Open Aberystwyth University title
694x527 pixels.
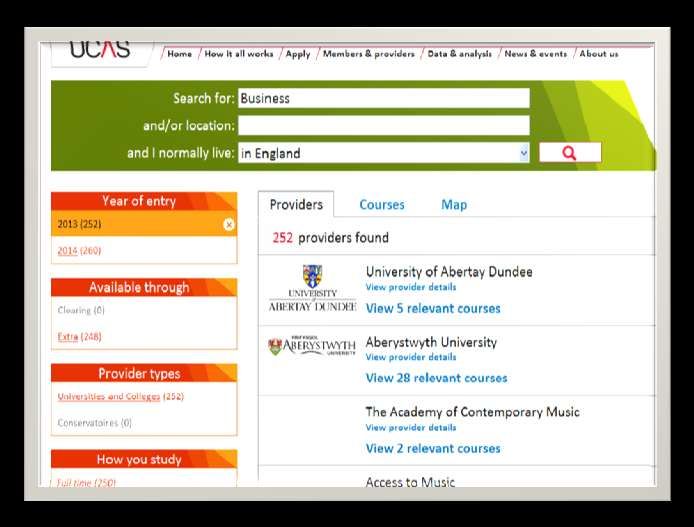point(431,342)
